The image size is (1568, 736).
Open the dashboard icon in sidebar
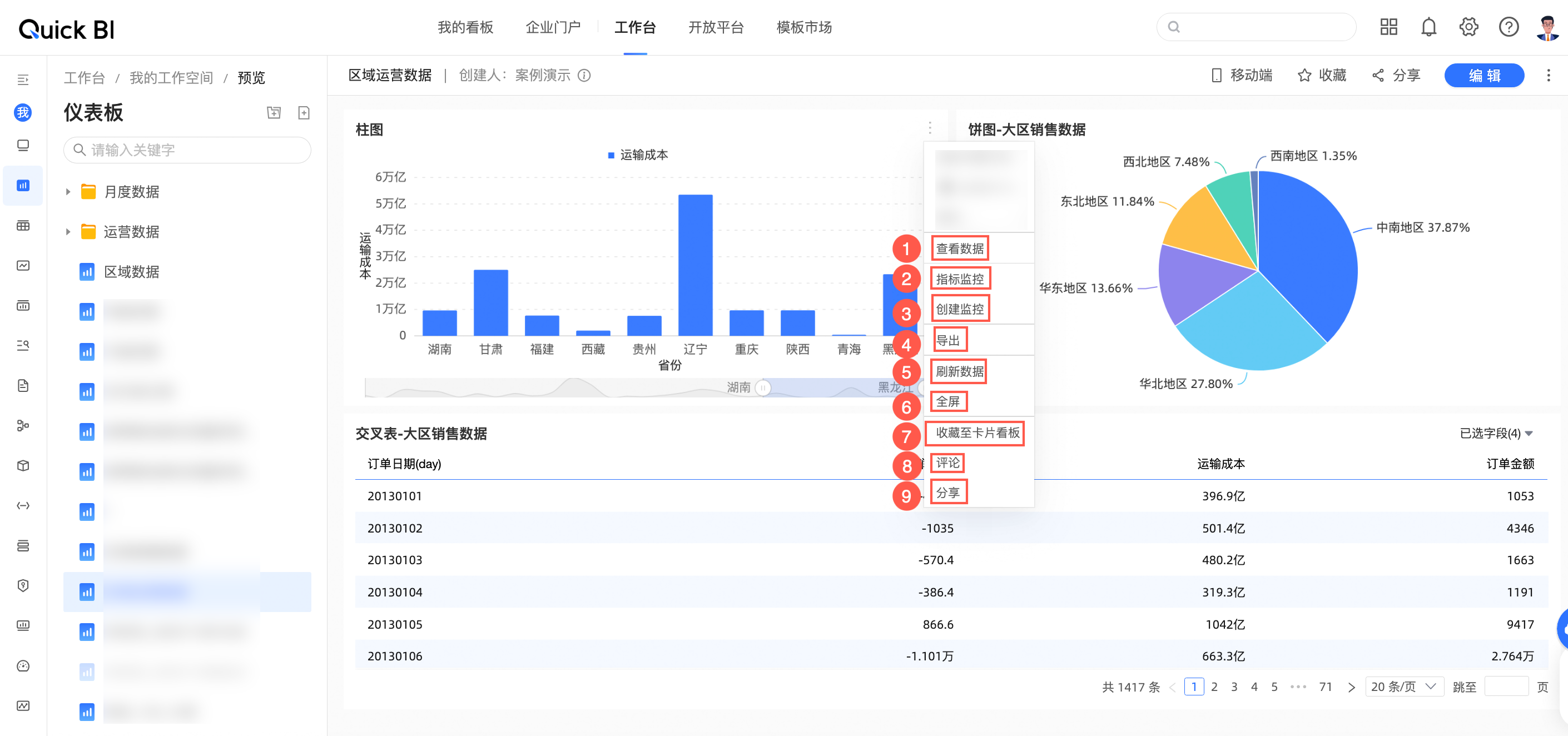pyautogui.click(x=23, y=185)
